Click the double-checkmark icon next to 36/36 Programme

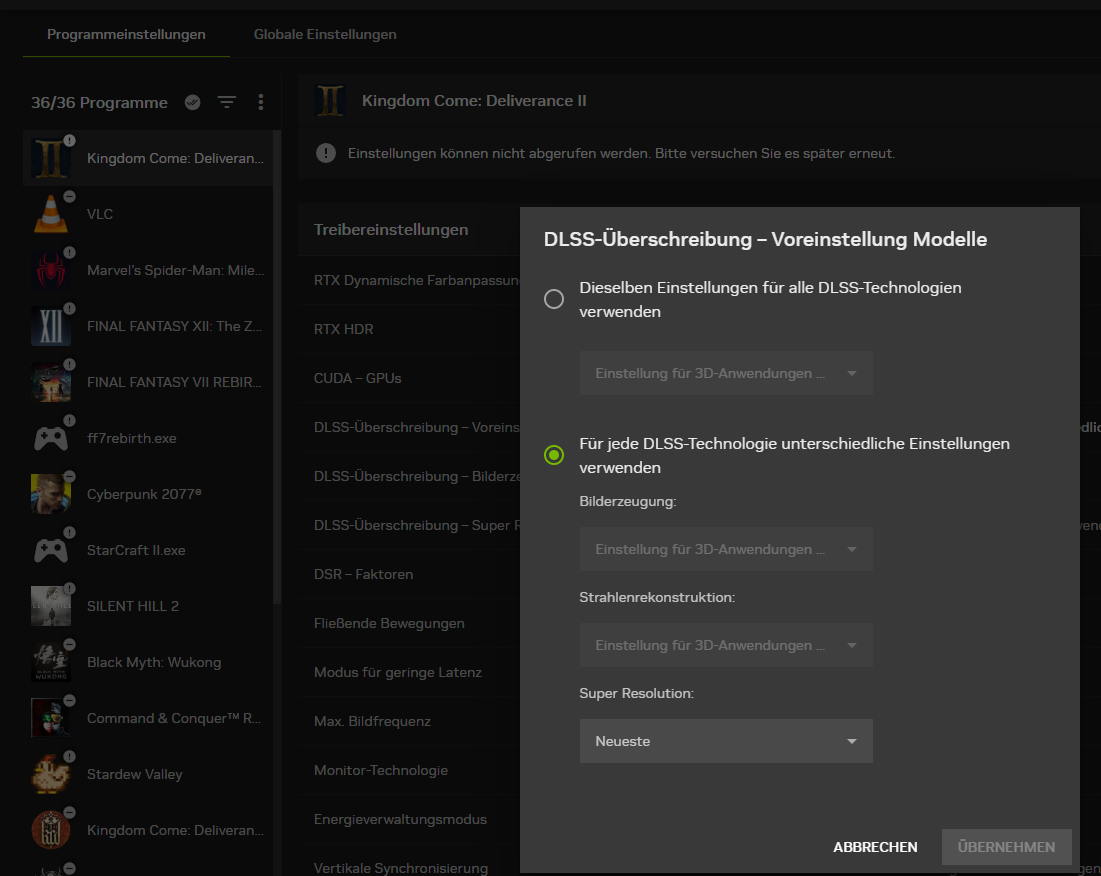tap(193, 102)
